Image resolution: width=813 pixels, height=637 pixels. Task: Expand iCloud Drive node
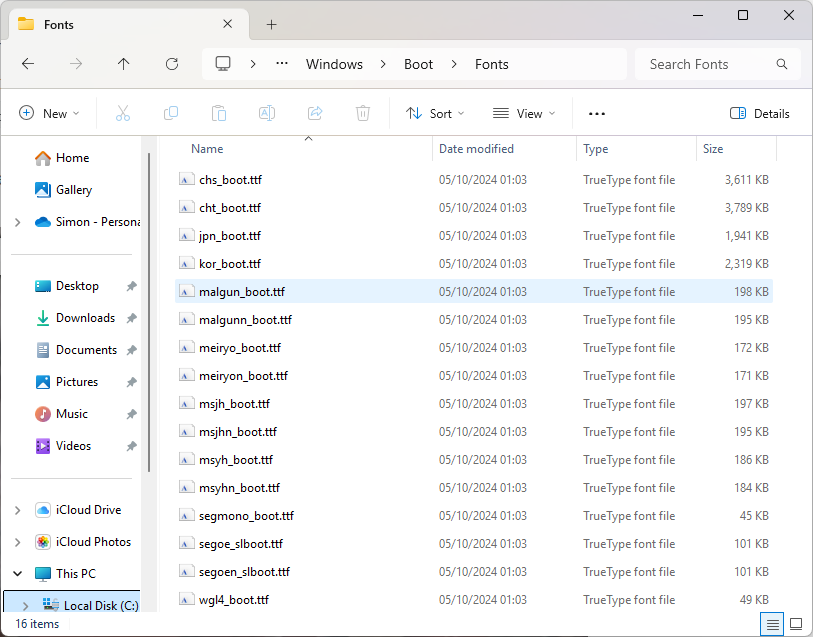[x=18, y=510]
